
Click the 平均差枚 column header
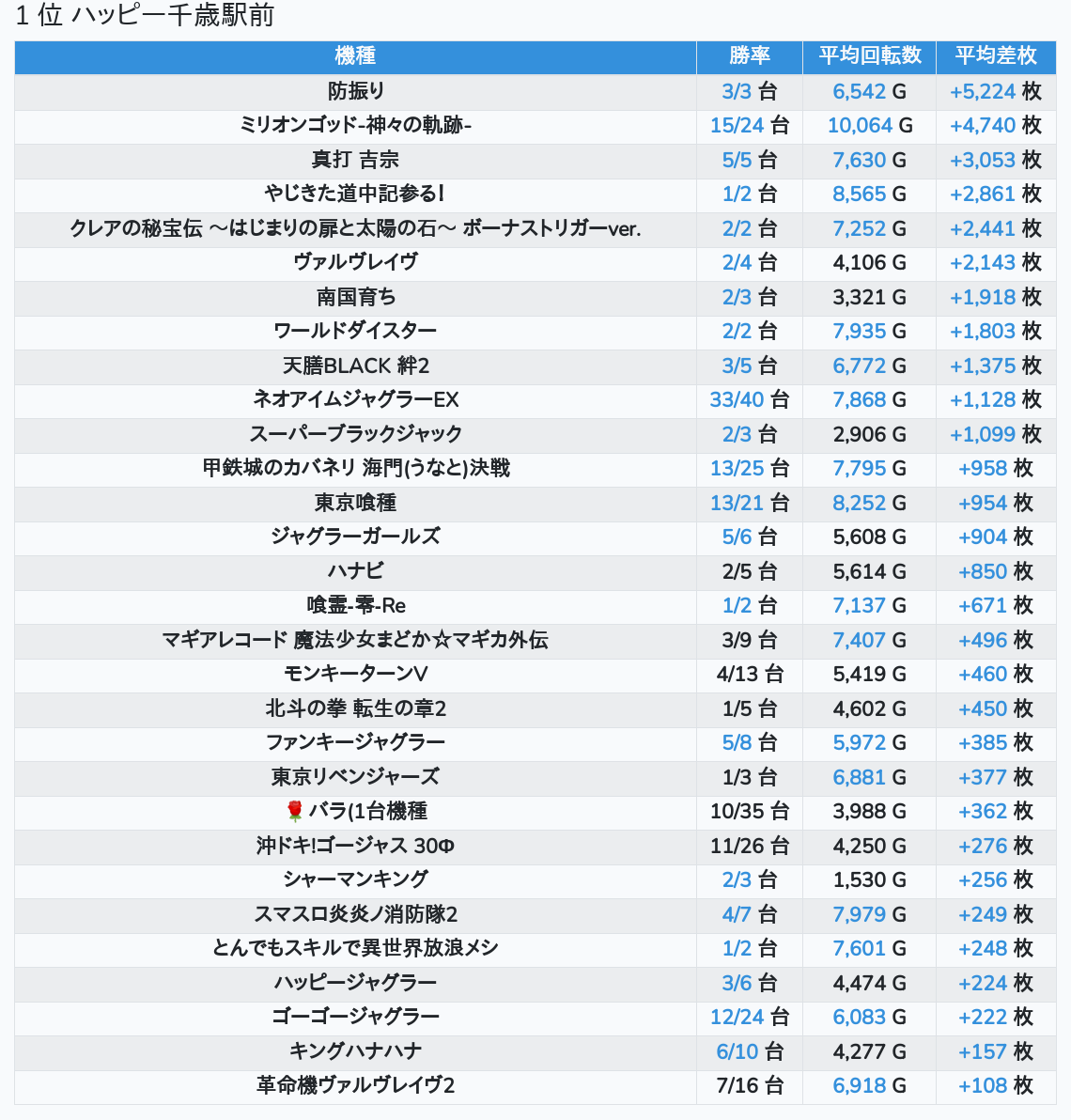coord(996,55)
